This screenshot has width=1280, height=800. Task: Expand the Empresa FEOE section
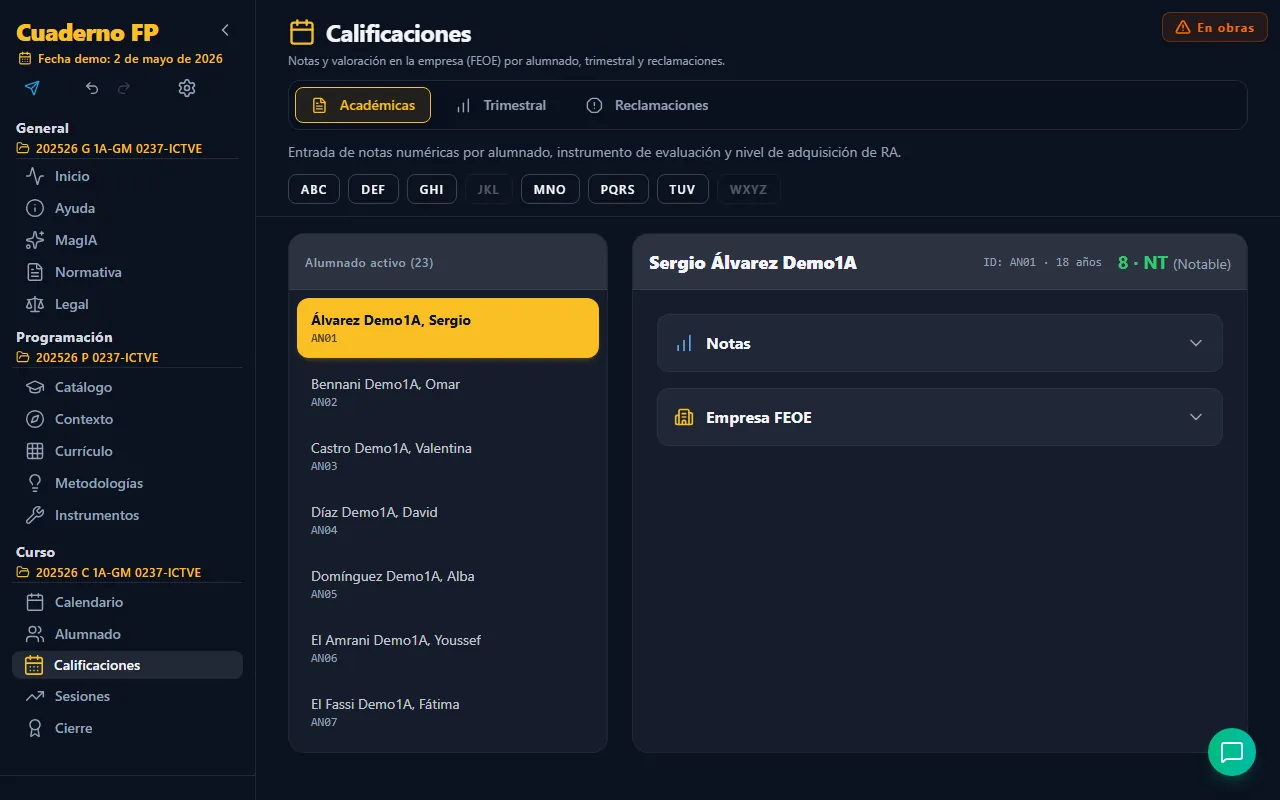(940, 417)
